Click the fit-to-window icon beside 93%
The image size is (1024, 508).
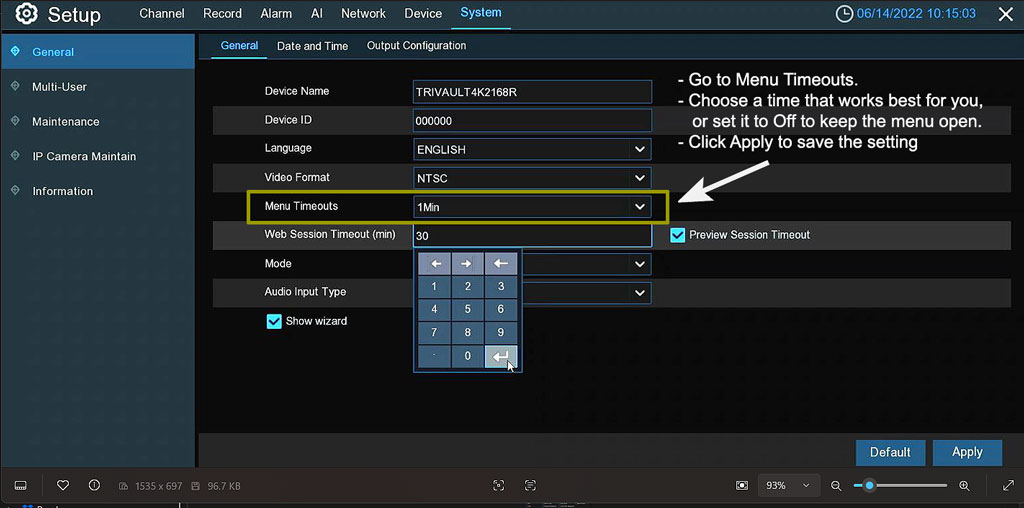pos(741,486)
